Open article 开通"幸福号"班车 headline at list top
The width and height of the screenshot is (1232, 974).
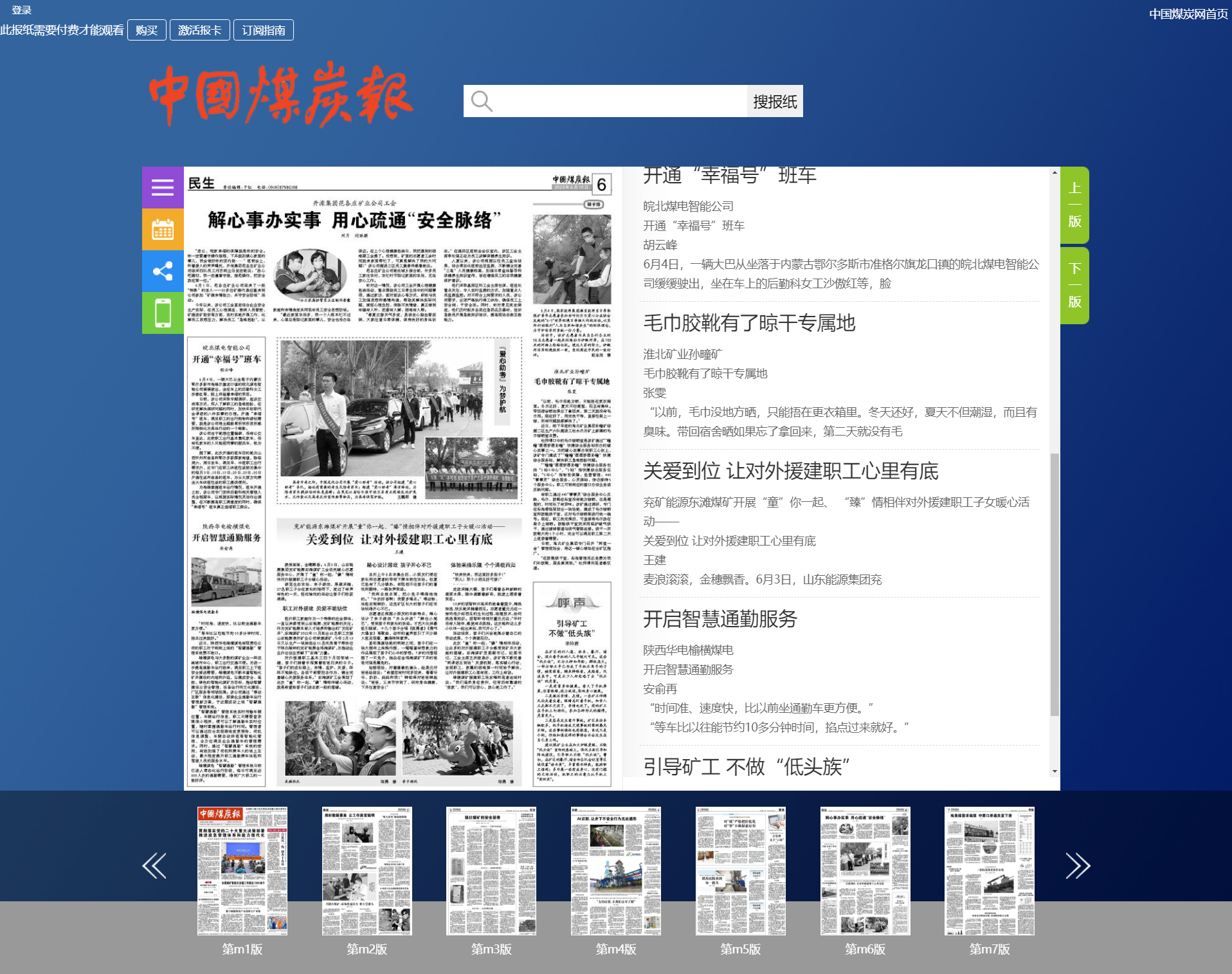730,176
